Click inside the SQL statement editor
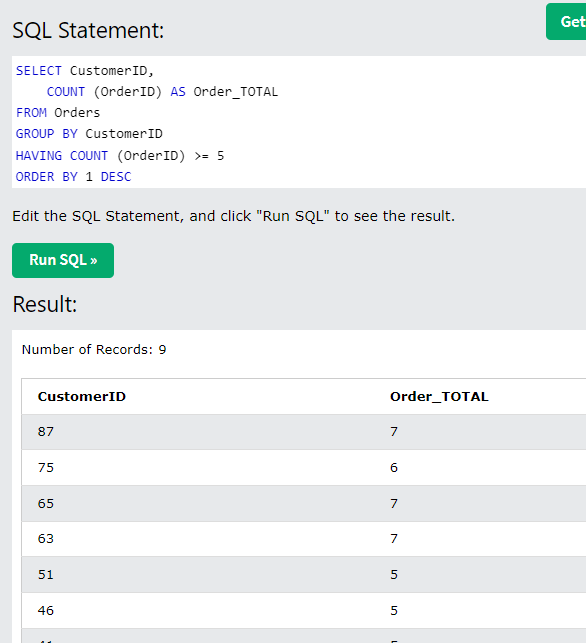Image resolution: width=586 pixels, height=643 pixels. click(x=299, y=122)
